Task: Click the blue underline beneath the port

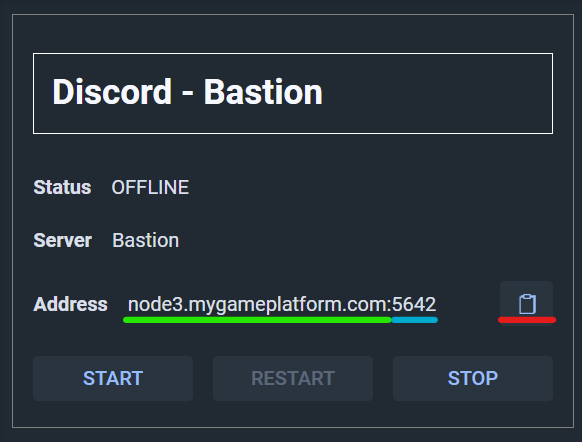Action: point(415,320)
